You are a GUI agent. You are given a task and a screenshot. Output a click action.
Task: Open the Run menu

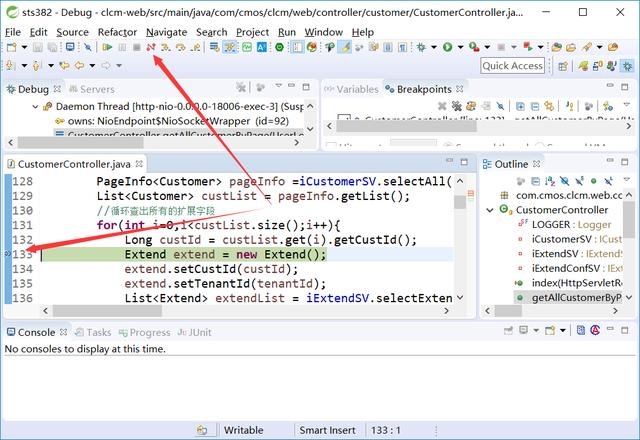tap(287, 32)
